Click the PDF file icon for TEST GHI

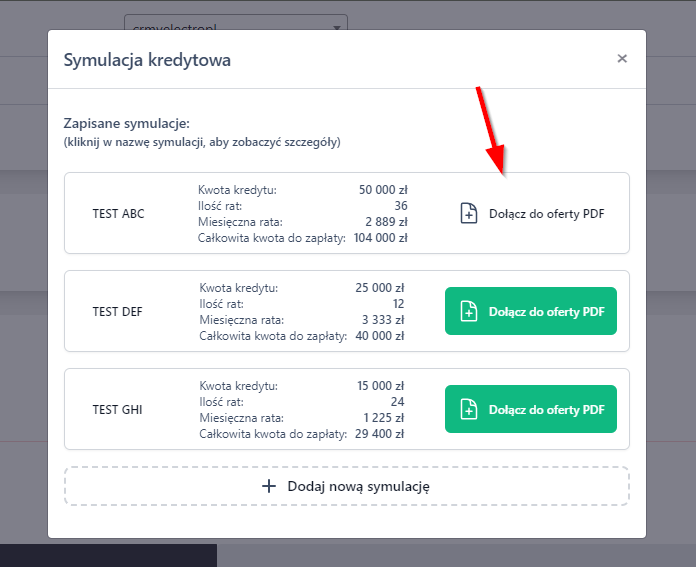(468, 410)
